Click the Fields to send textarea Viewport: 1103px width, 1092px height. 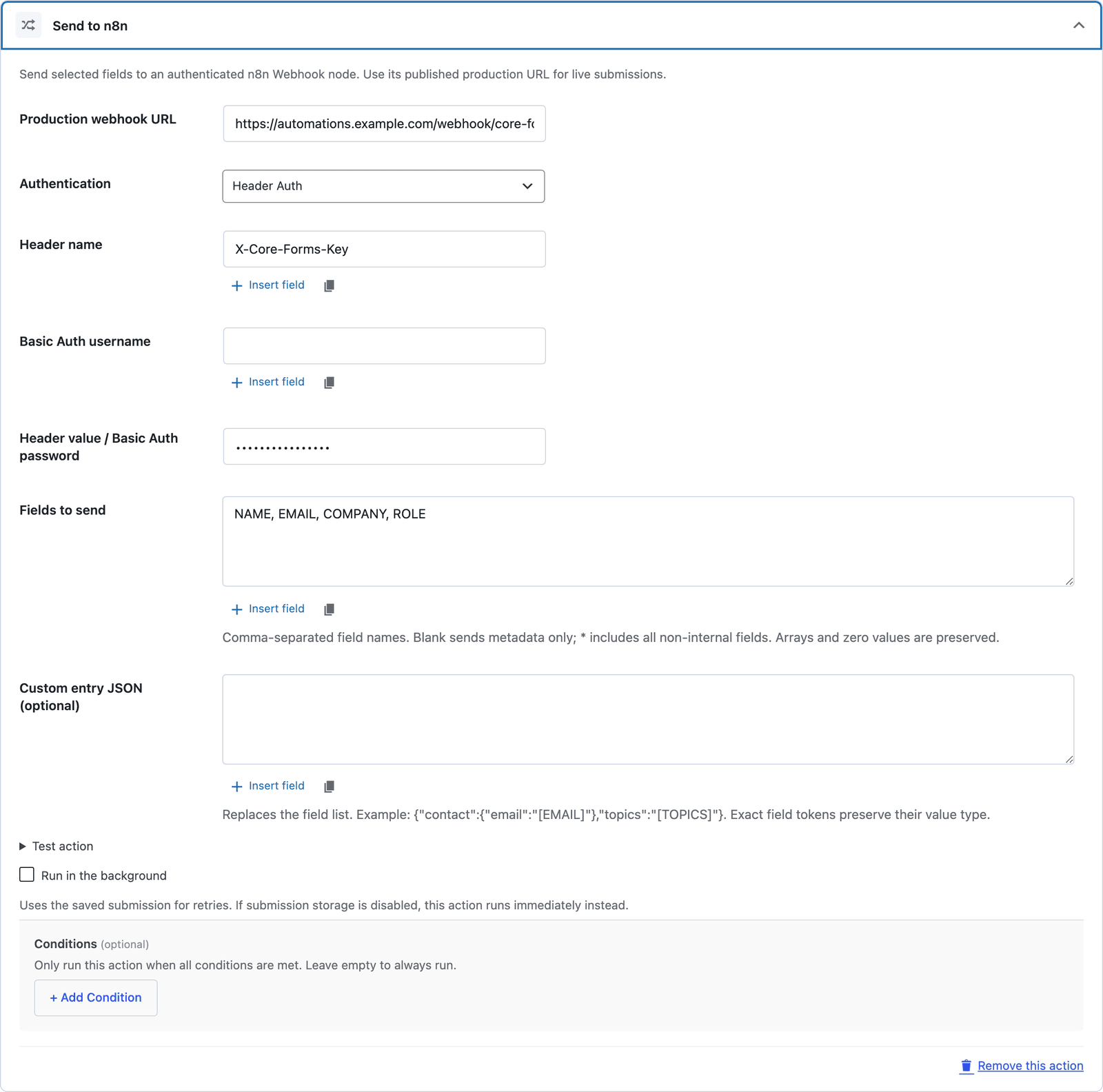coord(648,541)
